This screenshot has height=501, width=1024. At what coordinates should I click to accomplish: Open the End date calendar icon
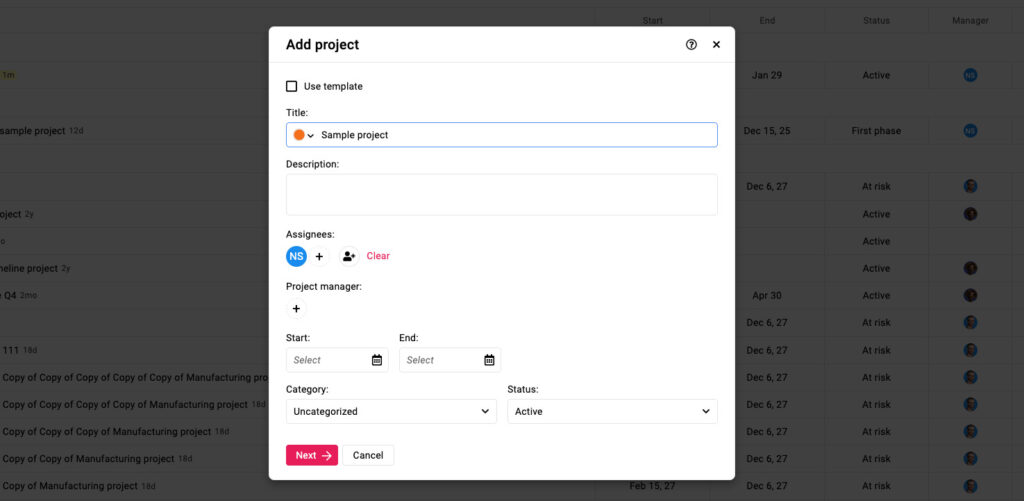point(489,360)
